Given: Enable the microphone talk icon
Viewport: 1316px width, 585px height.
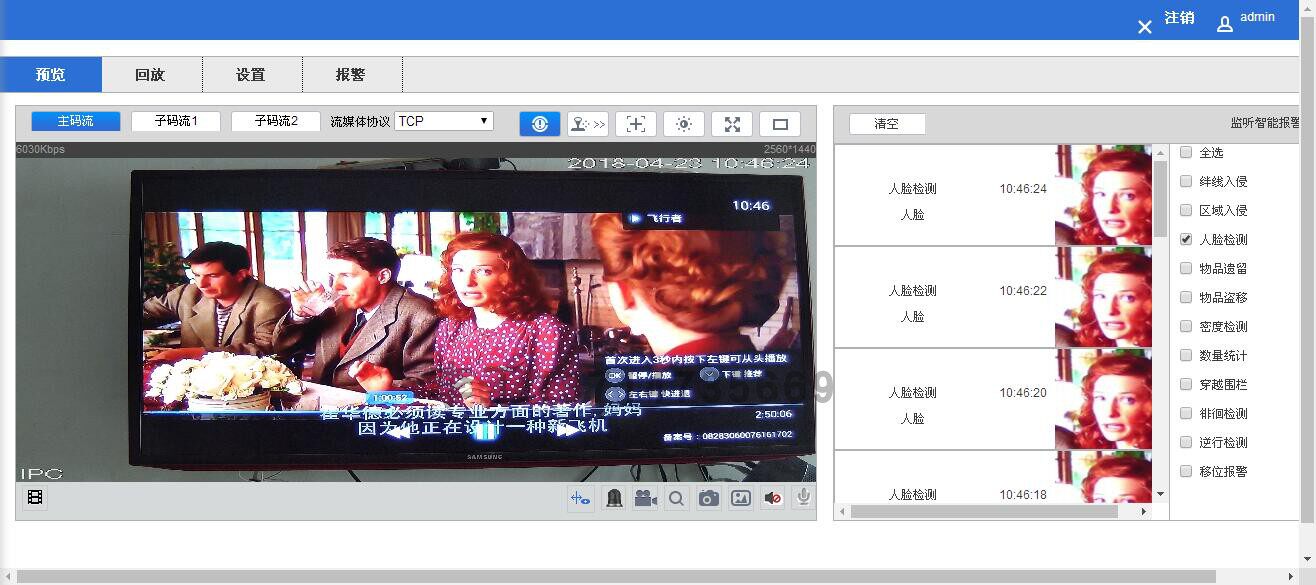Looking at the screenshot, I should 803,497.
